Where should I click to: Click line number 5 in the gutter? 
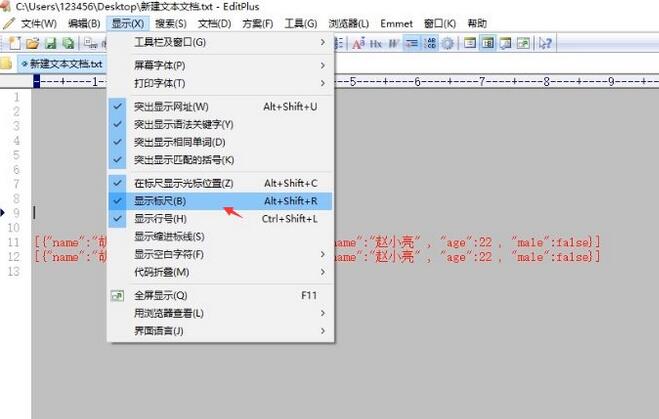16,155
